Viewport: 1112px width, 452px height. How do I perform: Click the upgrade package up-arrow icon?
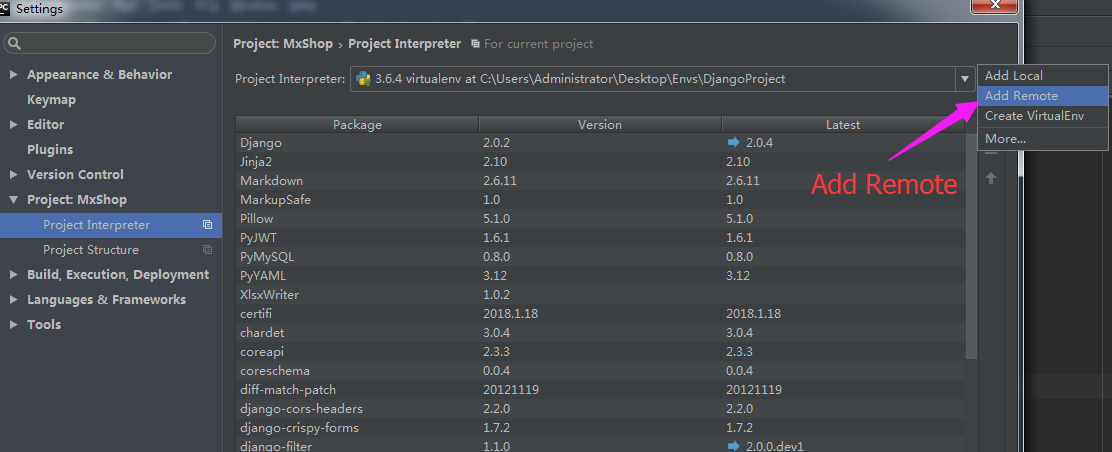(991, 179)
